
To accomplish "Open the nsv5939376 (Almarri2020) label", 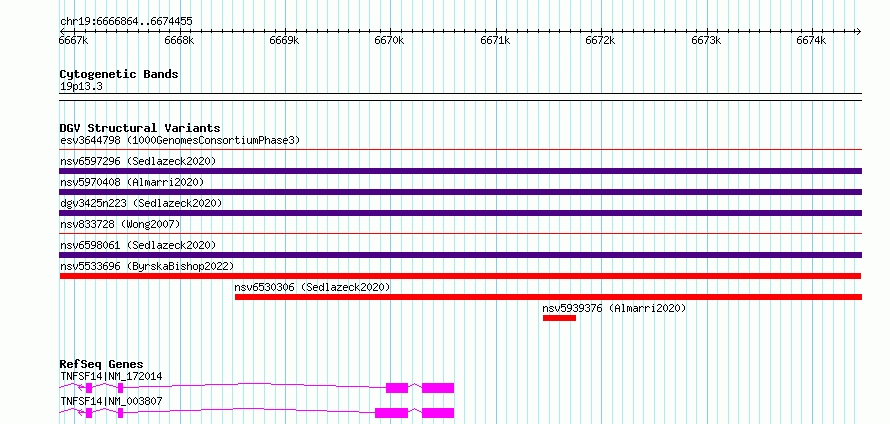I will pyautogui.click(x=614, y=308).
